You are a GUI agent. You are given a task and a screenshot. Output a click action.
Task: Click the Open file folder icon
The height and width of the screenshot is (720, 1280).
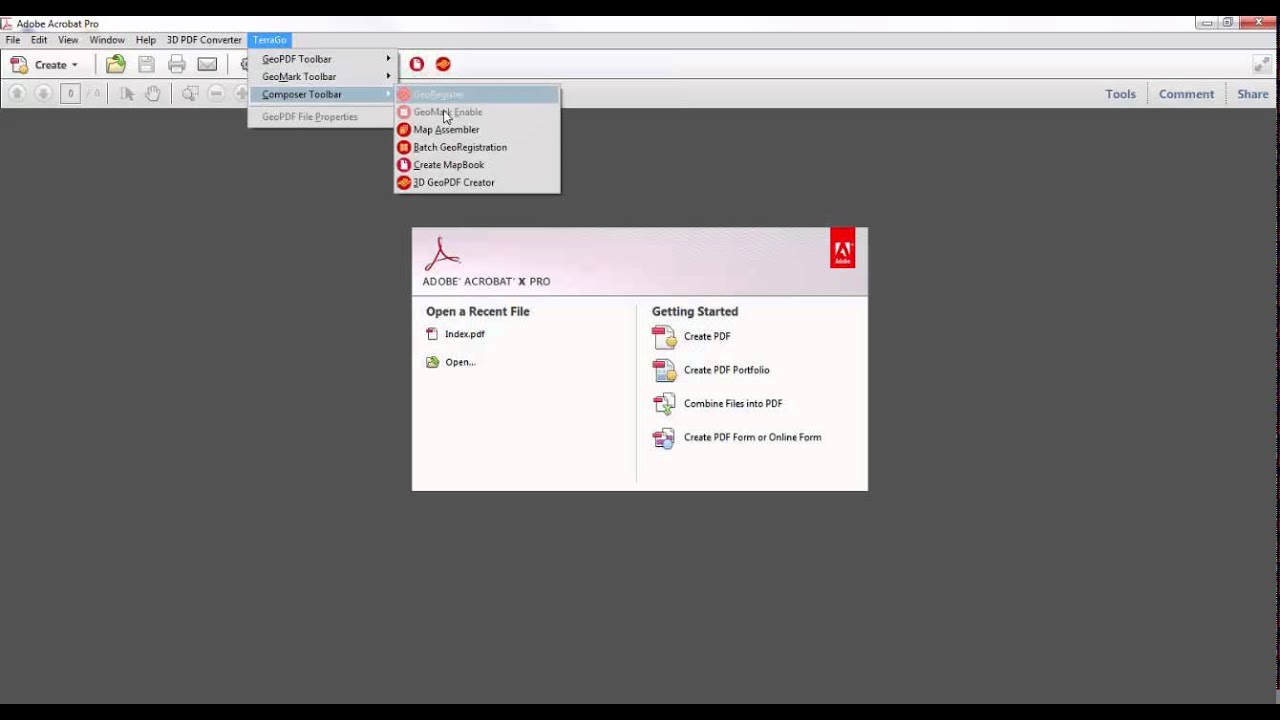116,64
